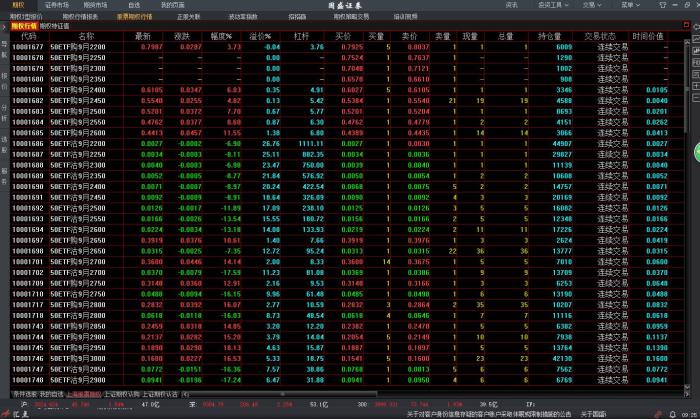
Task: Click the green floating circle button
Action: [x=697, y=153]
